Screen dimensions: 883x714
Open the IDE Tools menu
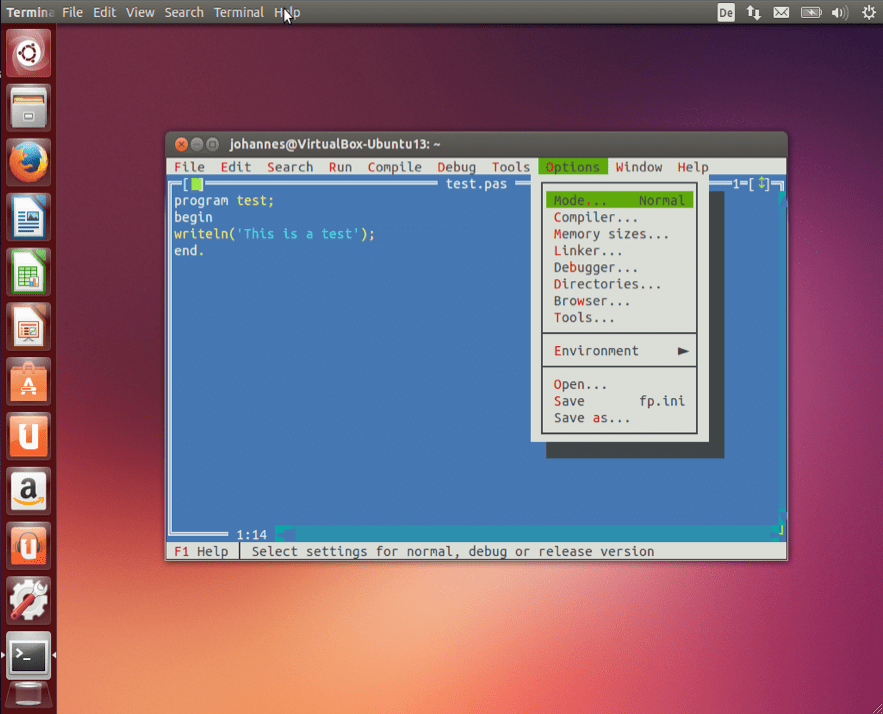[x=511, y=167]
